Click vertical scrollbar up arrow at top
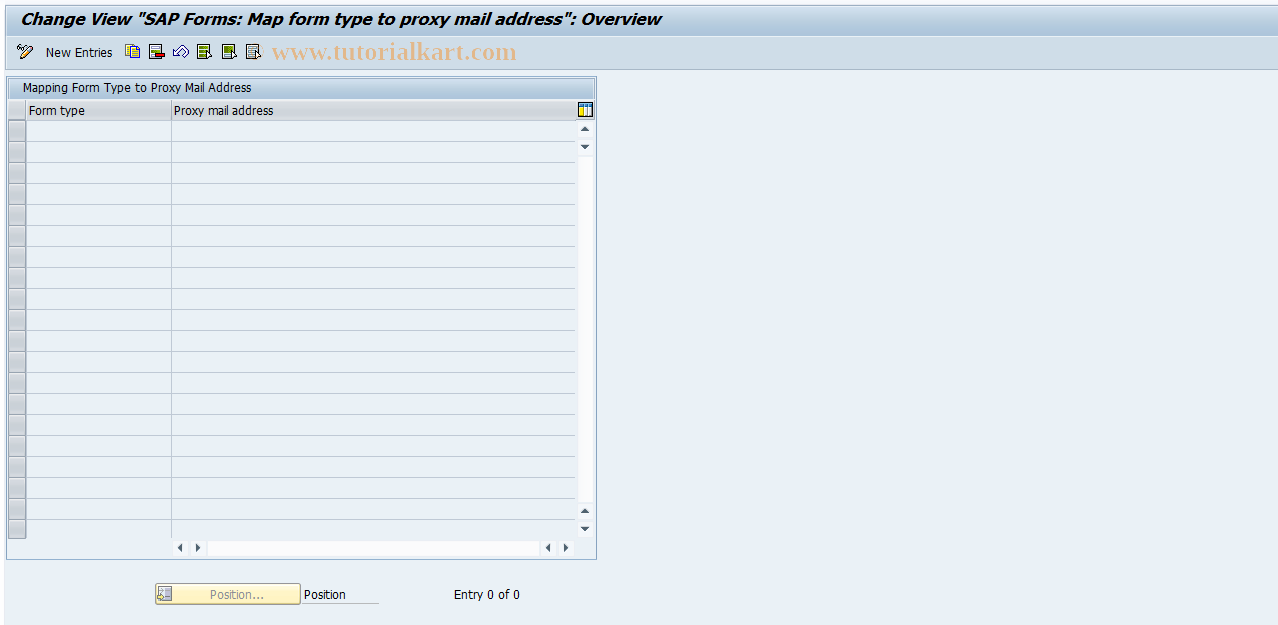 pos(585,129)
